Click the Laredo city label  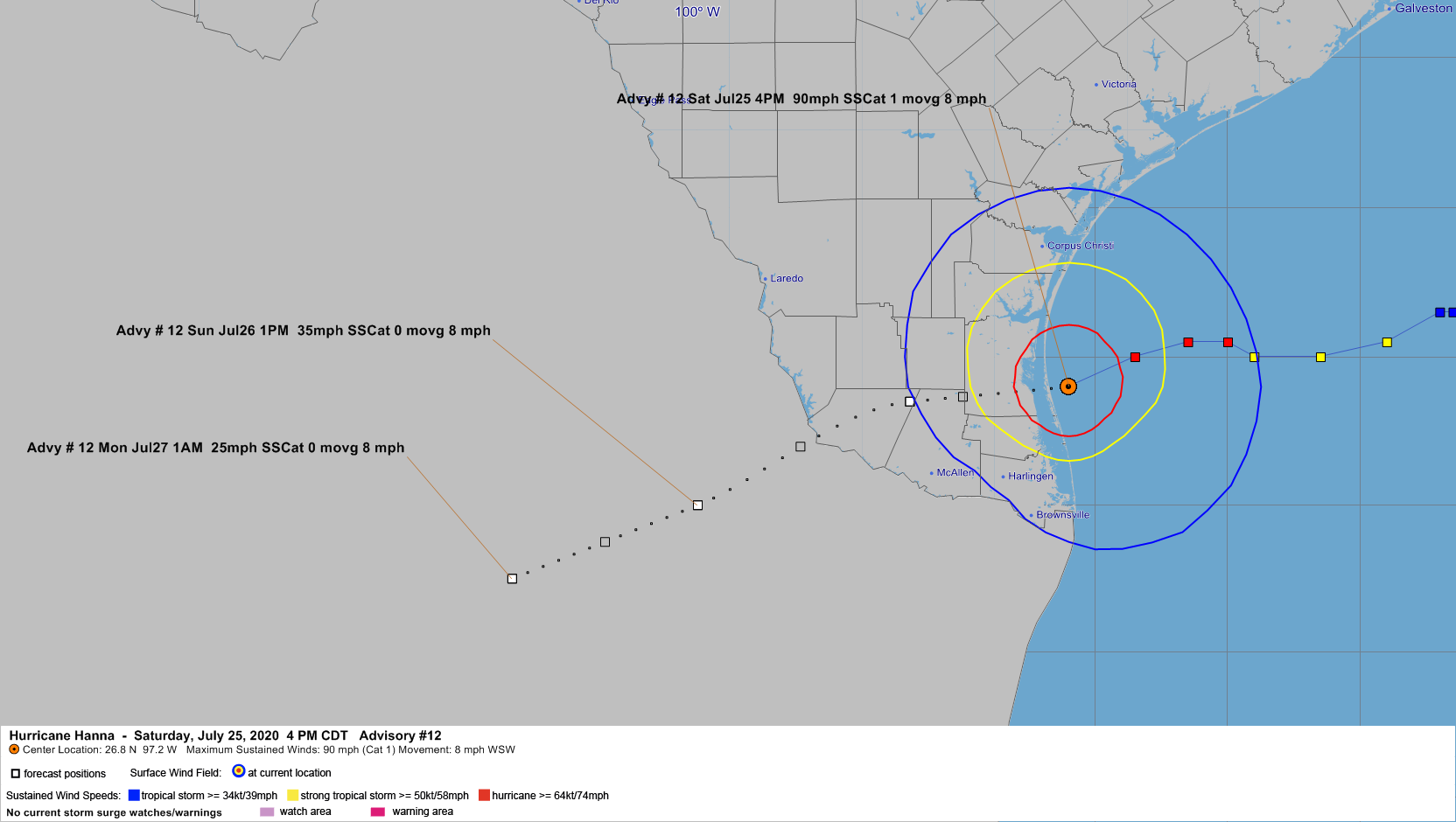click(786, 278)
